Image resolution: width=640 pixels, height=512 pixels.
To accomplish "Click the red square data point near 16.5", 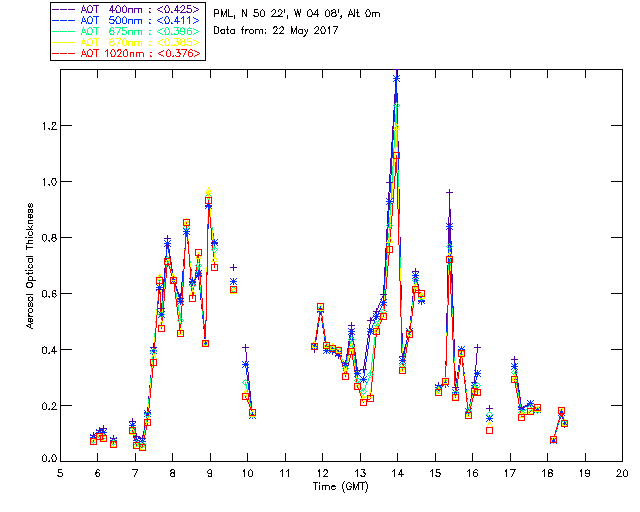I will [489, 430].
